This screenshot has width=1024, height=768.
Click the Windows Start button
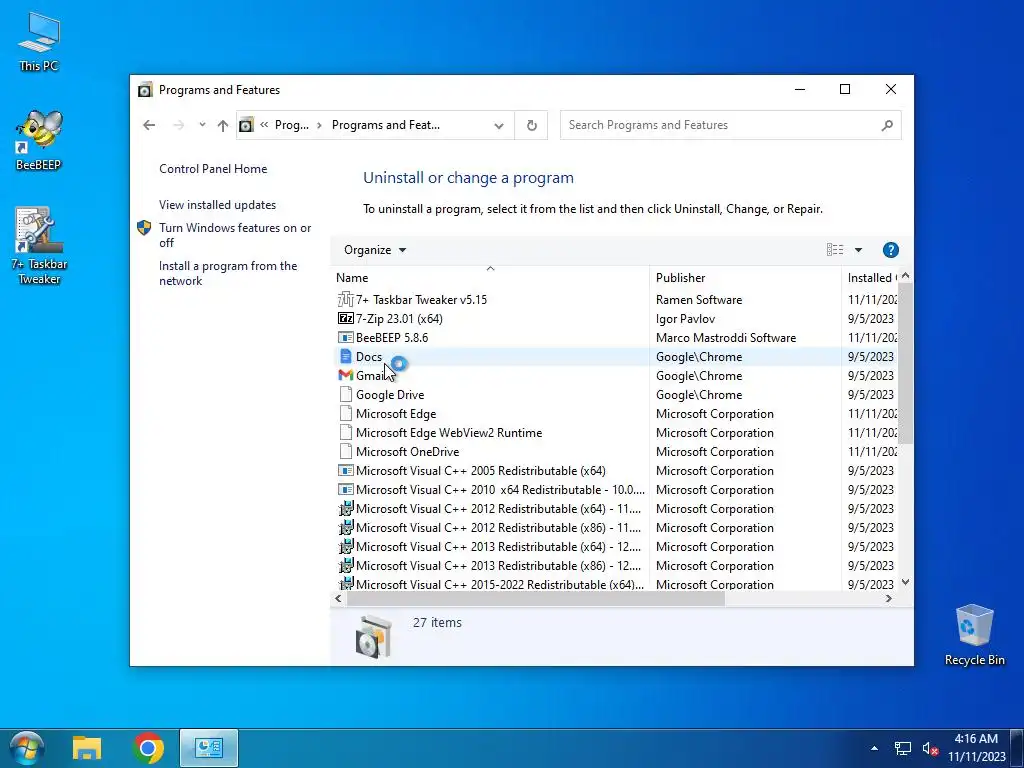click(26, 748)
